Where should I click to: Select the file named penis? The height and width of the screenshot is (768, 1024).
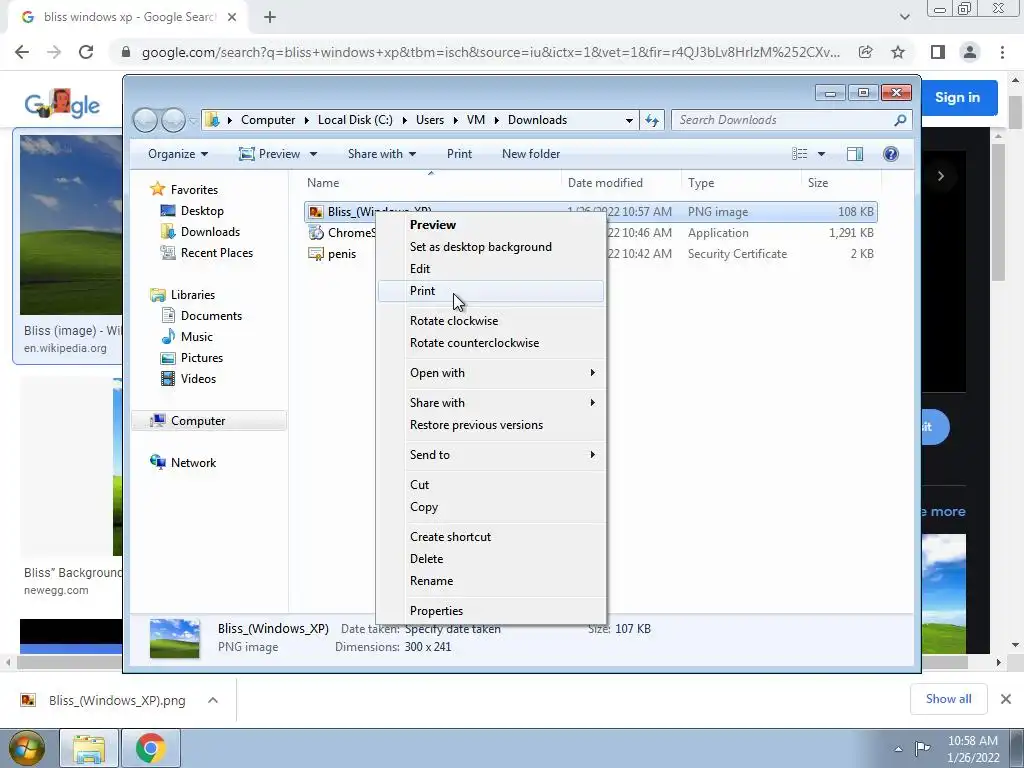pyautogui.click(x=342, y=254)
